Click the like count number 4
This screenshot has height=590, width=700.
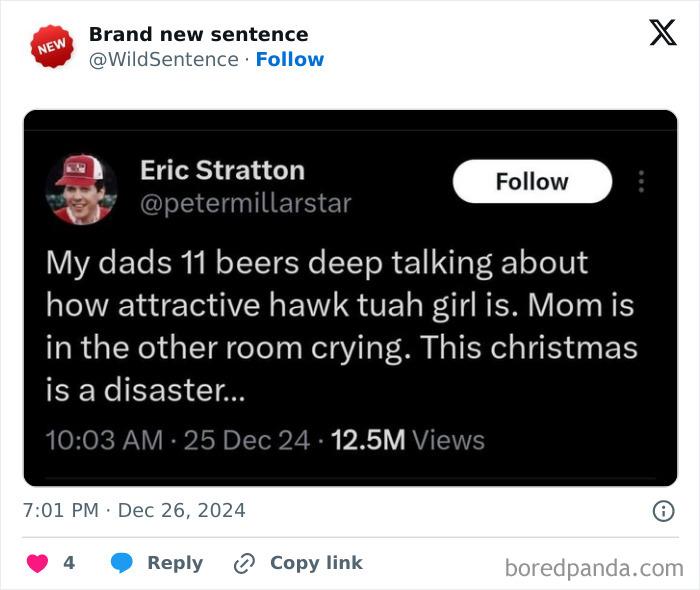(69, 563)
